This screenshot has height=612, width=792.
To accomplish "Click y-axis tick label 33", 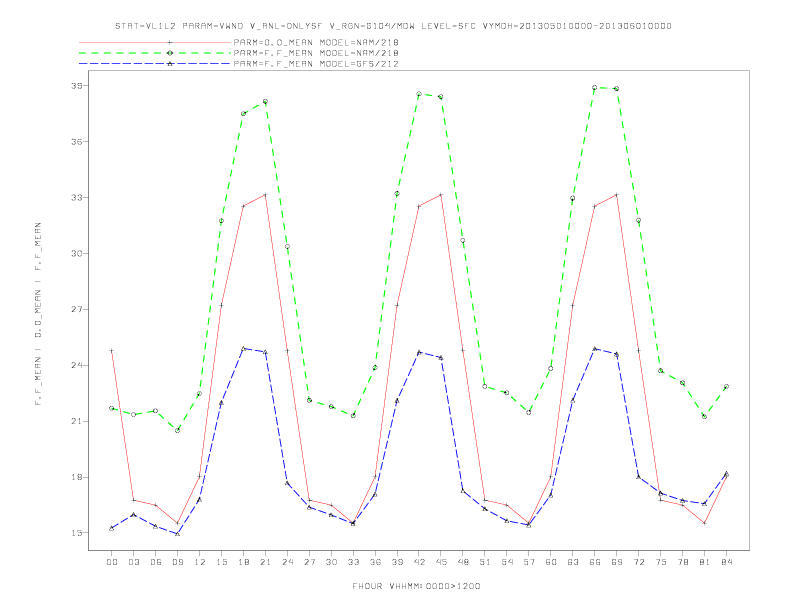I will coord(76,197).
